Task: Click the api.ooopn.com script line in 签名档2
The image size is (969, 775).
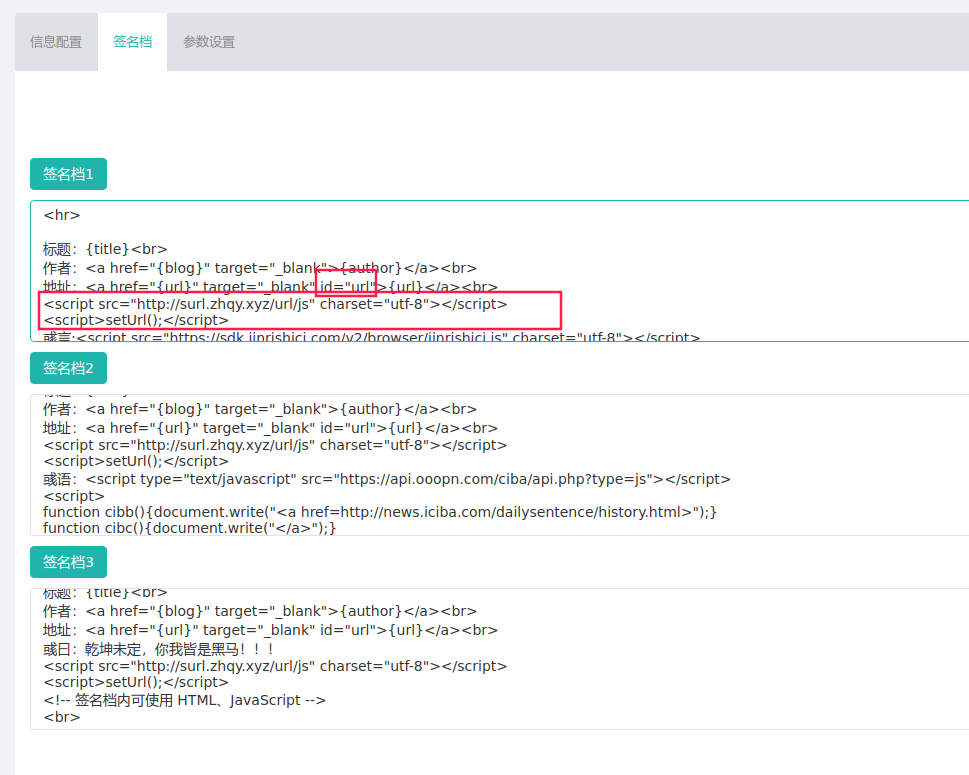Action: pos(386,479)
